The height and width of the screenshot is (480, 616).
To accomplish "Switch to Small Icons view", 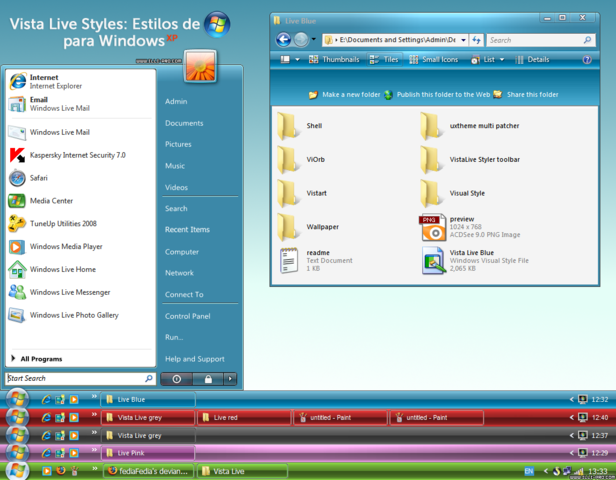I will coord(434,60).
